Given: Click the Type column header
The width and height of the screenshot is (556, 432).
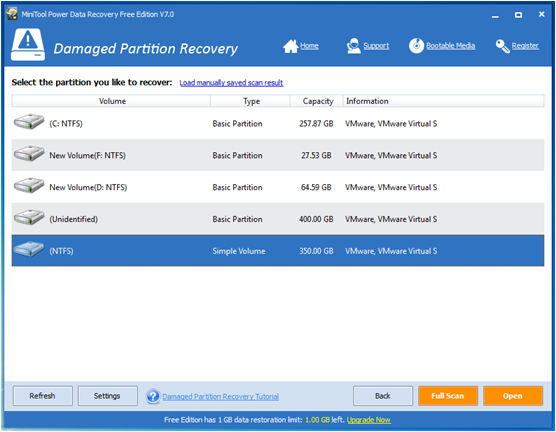Looking at the screenshot, I should (250, 101).
